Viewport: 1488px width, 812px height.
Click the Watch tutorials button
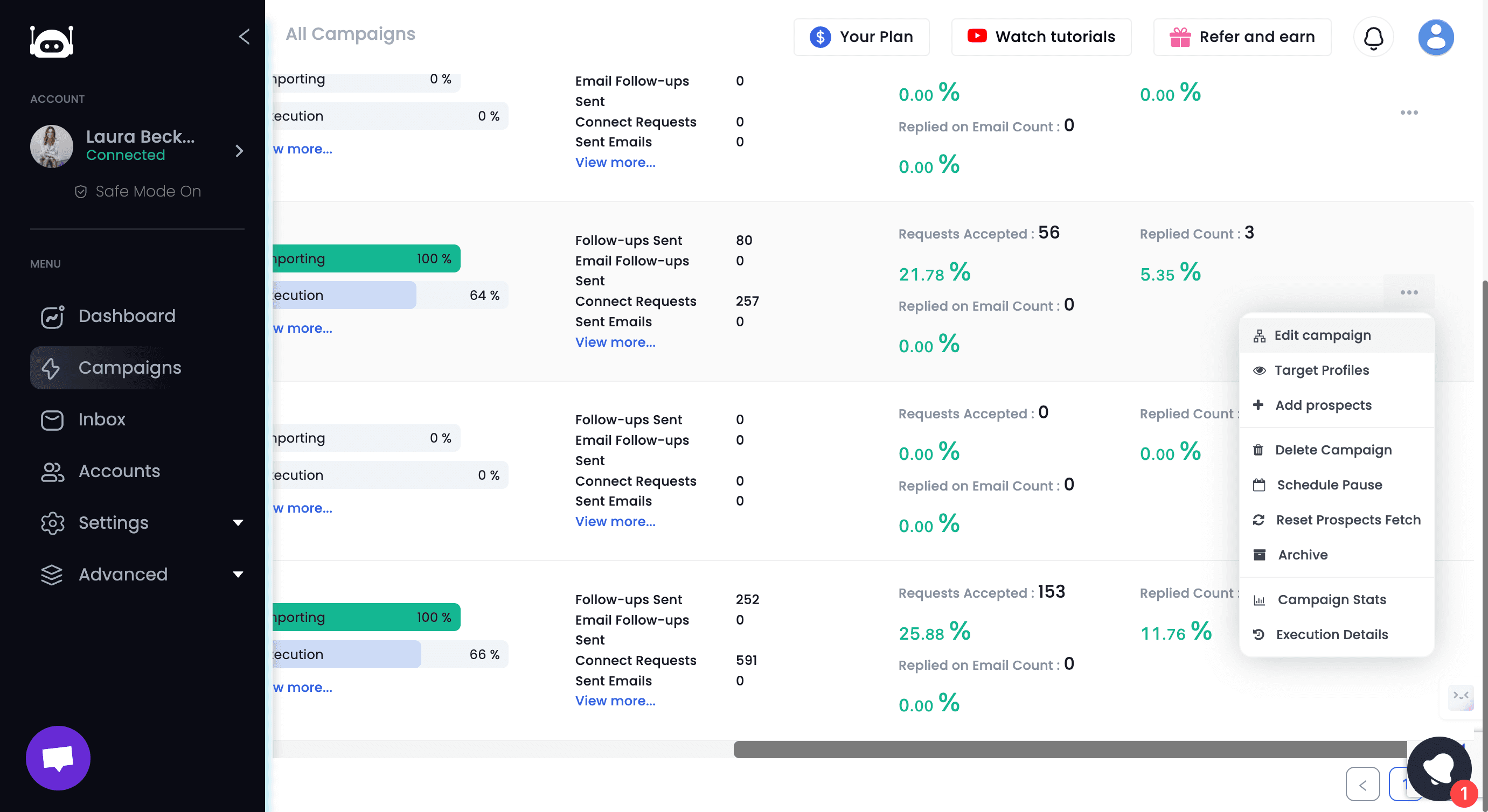(1041, 37)
